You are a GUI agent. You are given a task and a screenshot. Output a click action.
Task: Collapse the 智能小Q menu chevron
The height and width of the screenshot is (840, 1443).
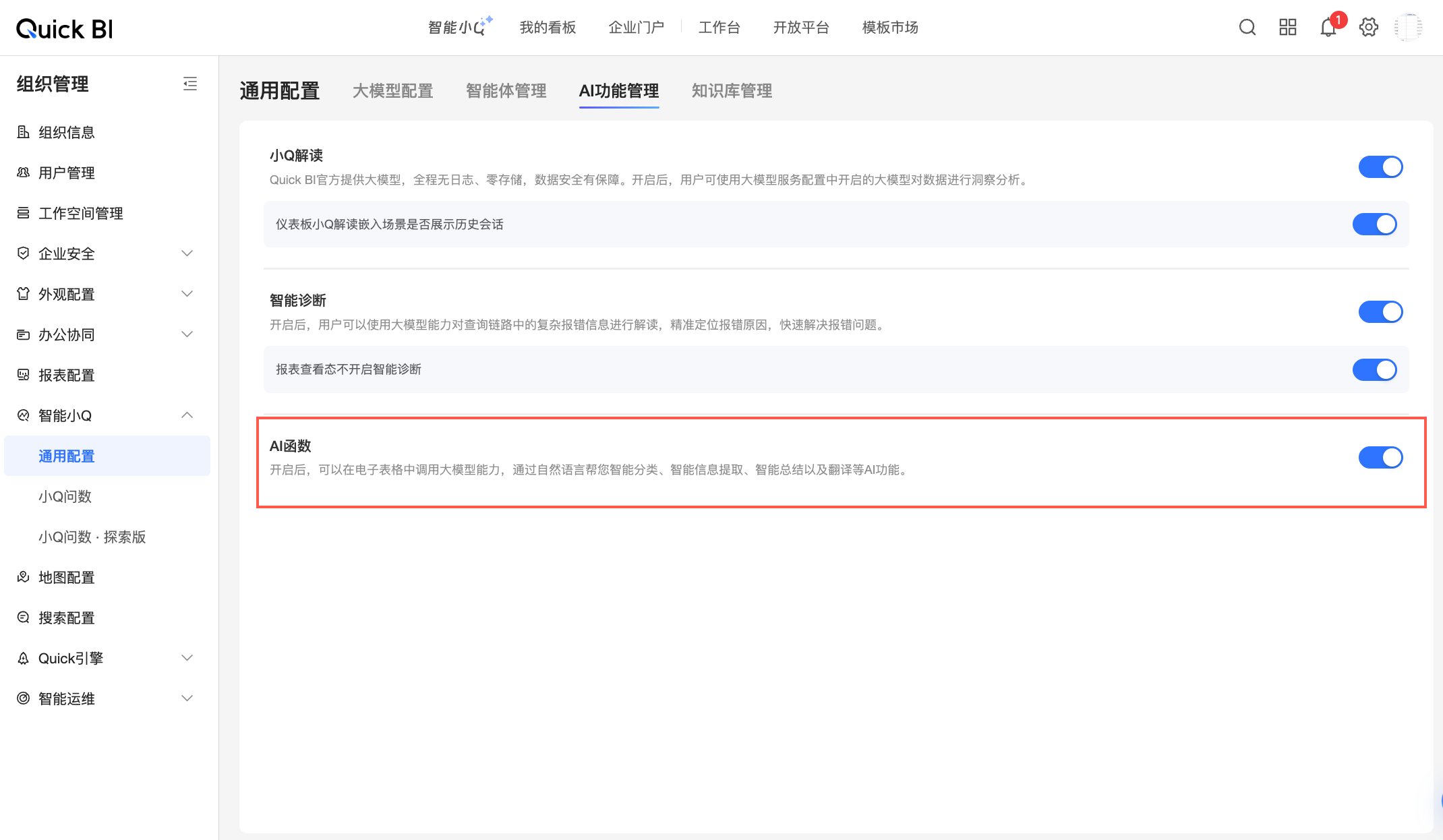point(187,415)
